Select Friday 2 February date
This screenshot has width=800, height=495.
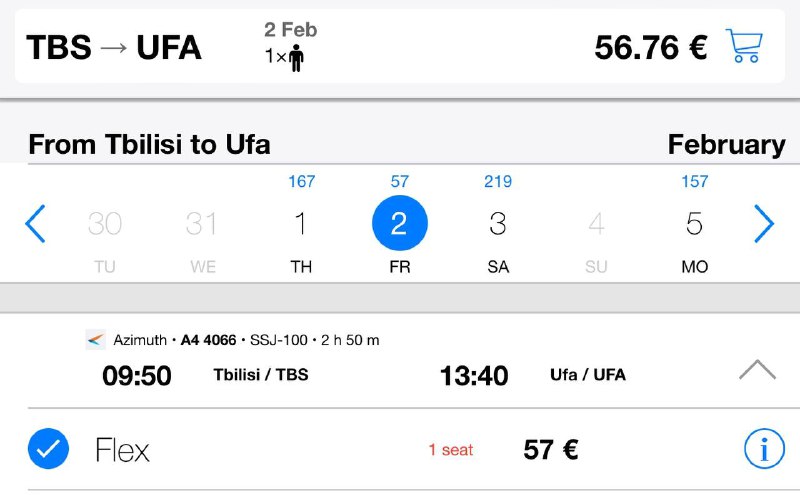point(399,224)
